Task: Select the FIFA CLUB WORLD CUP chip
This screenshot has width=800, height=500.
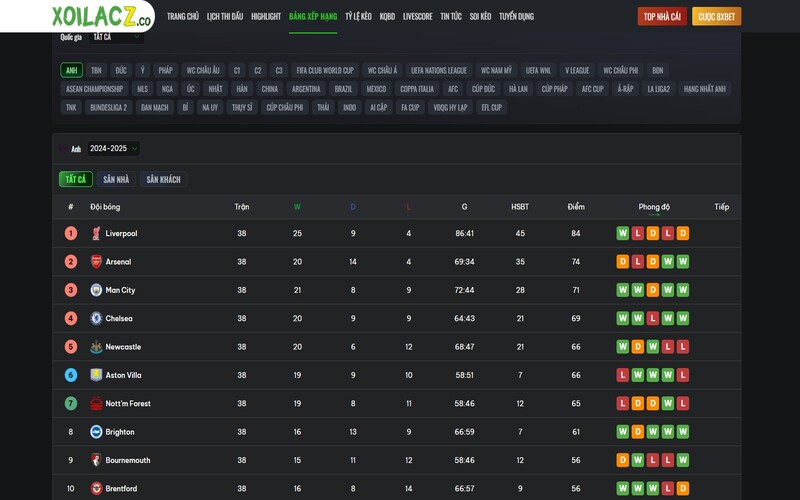Action: [x=325, y=70]
